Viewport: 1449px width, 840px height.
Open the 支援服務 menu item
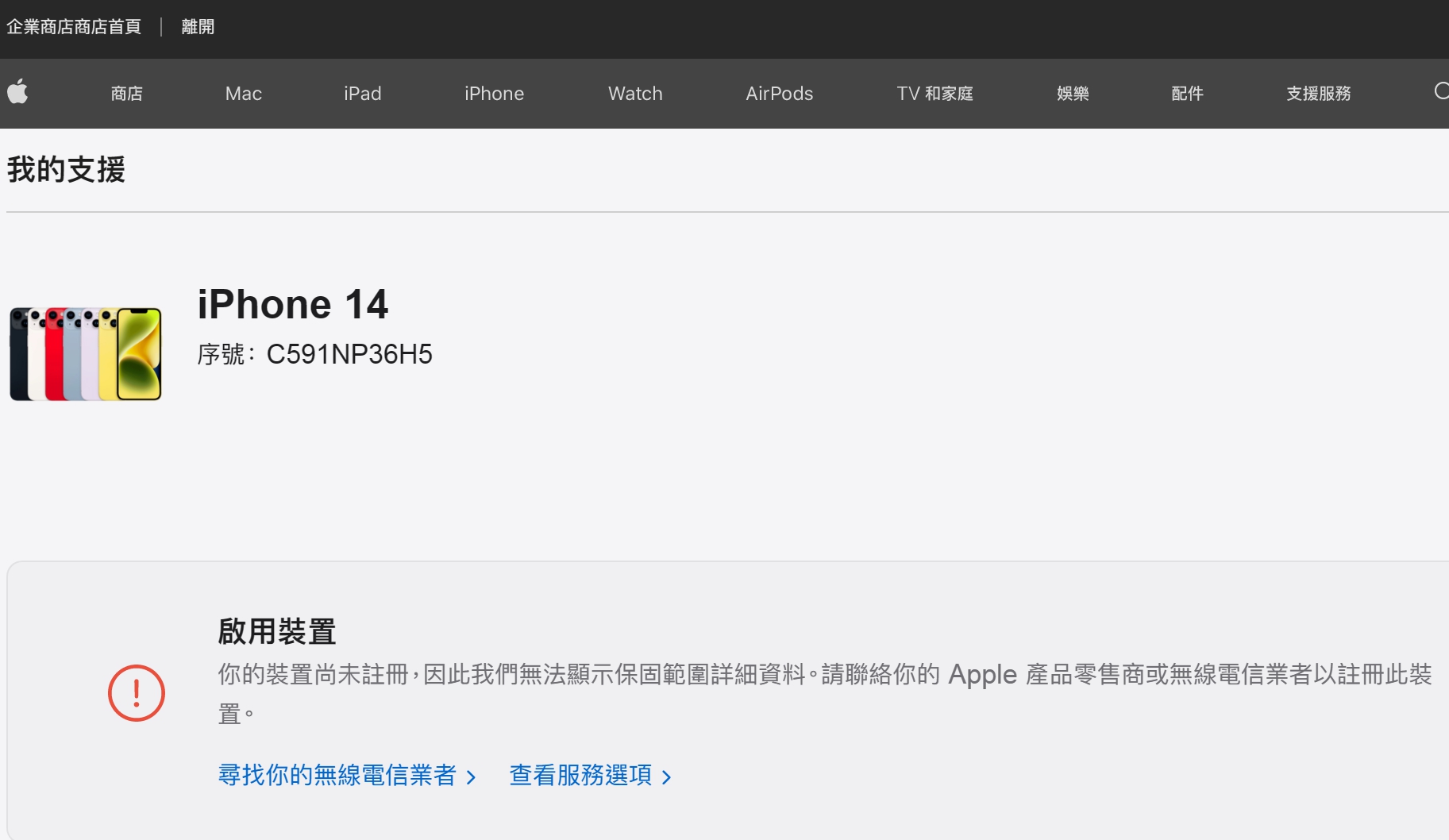tap(1319, 94)
